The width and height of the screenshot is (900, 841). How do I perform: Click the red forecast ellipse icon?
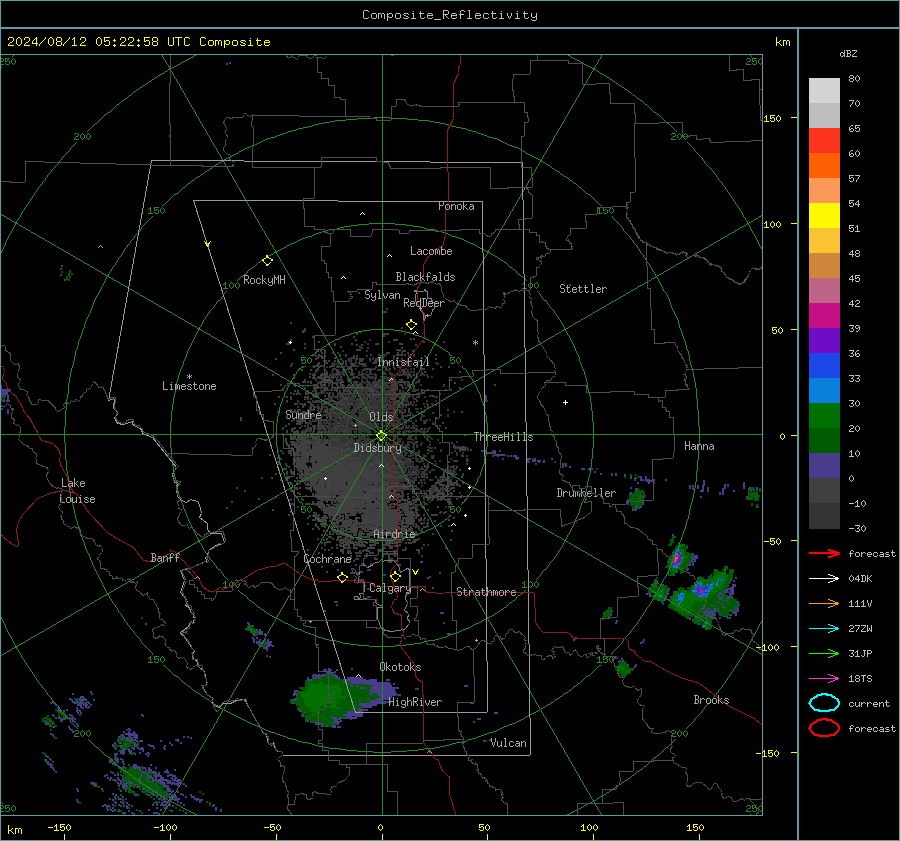pyautogui.click(x=824, y=728)
